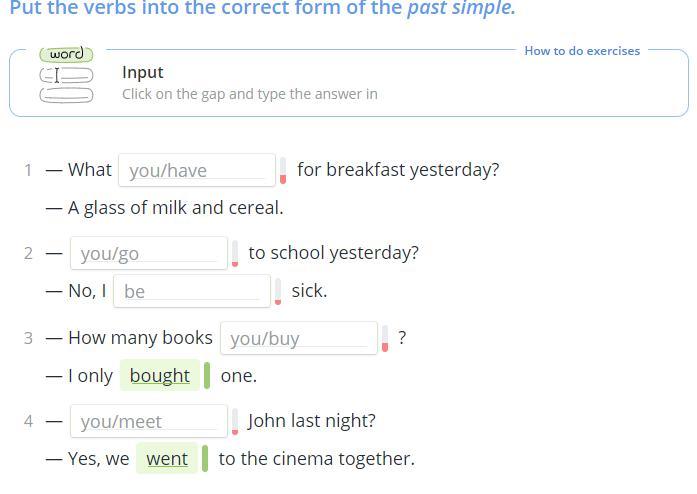Select the filled "bought" answer field
Screen dimensions: 697x494
pos(160,376)
